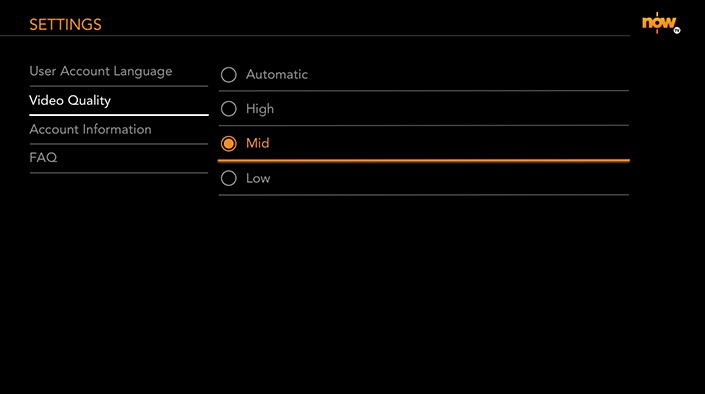Click the small tv badge on logo
705x394 pixels.
677,30
